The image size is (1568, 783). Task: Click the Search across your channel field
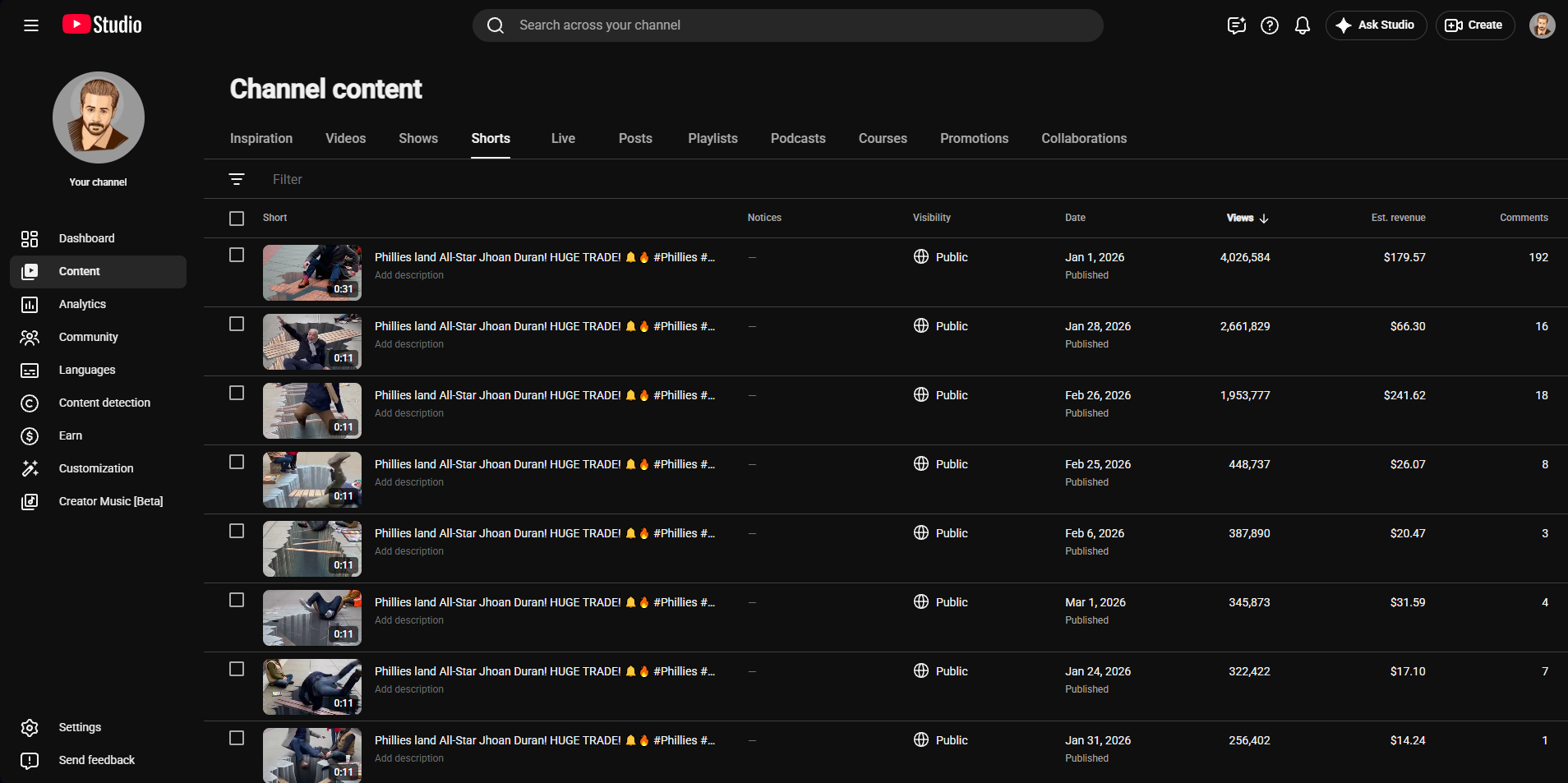(787, 25)
